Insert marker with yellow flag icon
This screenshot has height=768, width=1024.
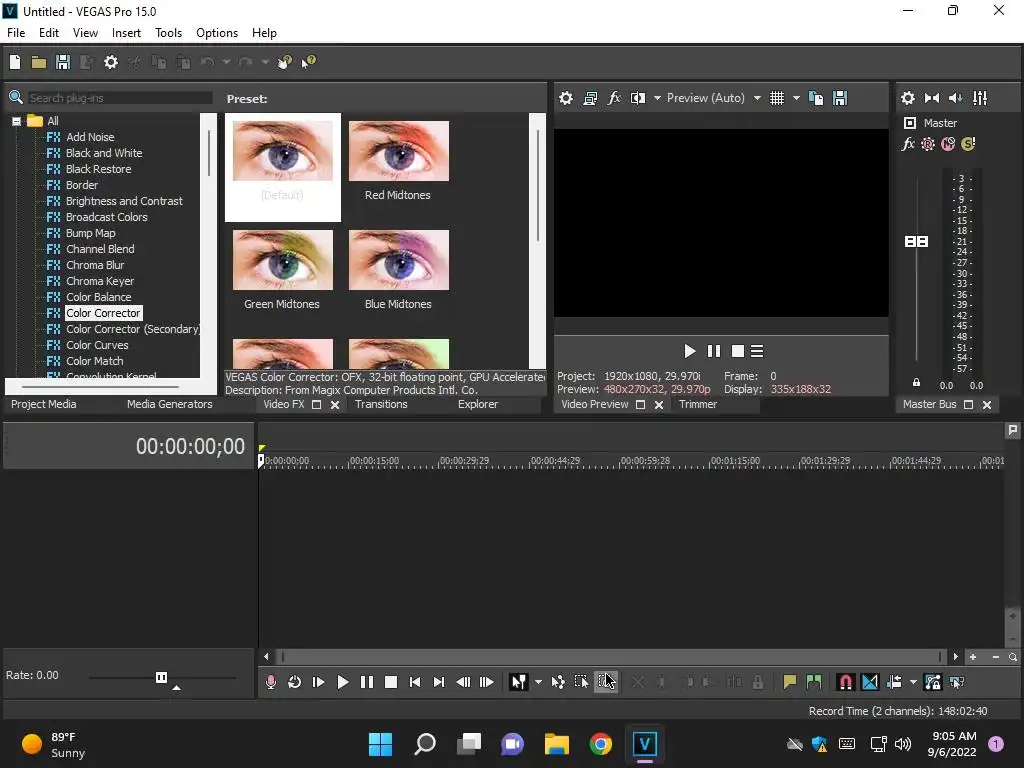[x=790, y=682]
